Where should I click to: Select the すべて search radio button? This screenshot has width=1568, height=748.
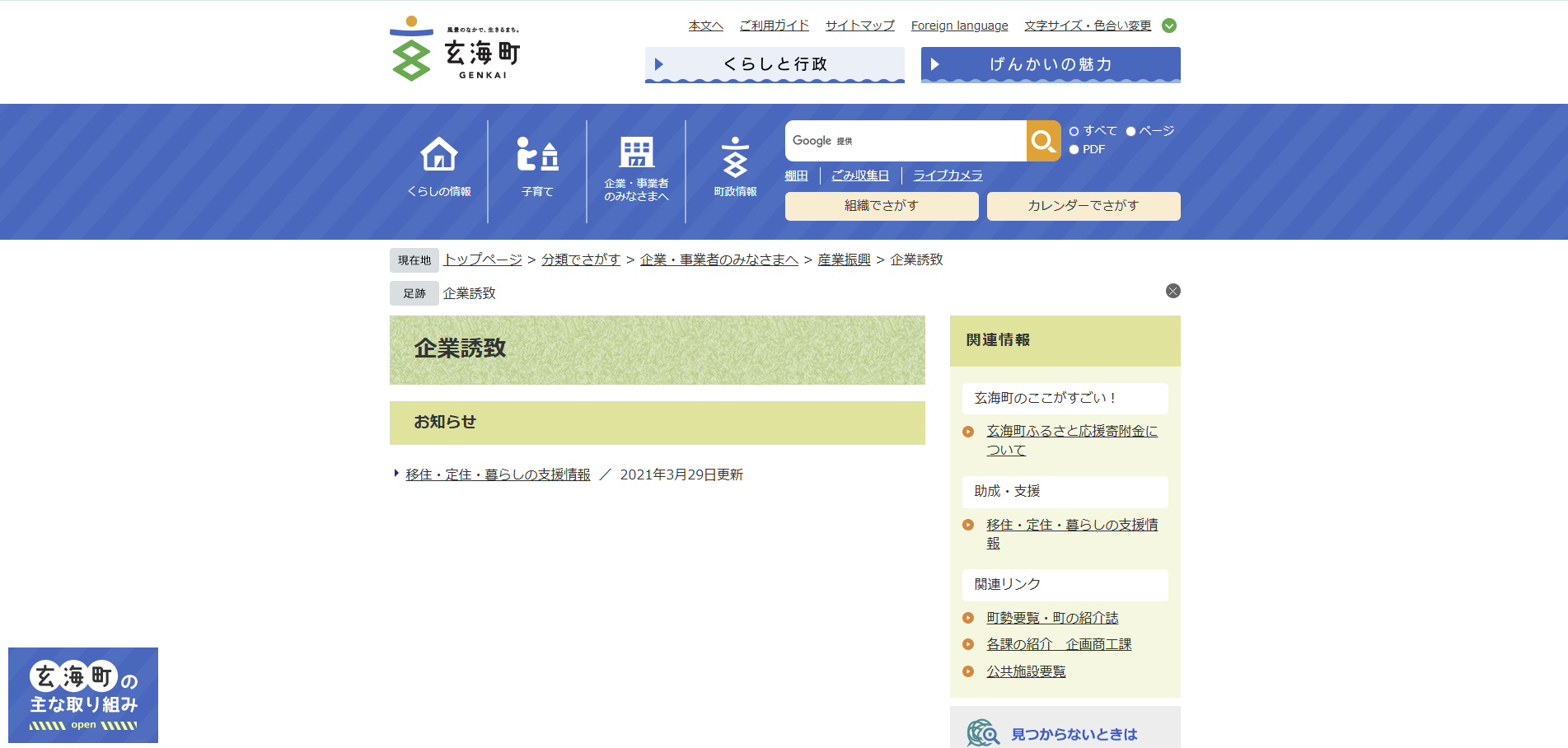[1074, 131]
